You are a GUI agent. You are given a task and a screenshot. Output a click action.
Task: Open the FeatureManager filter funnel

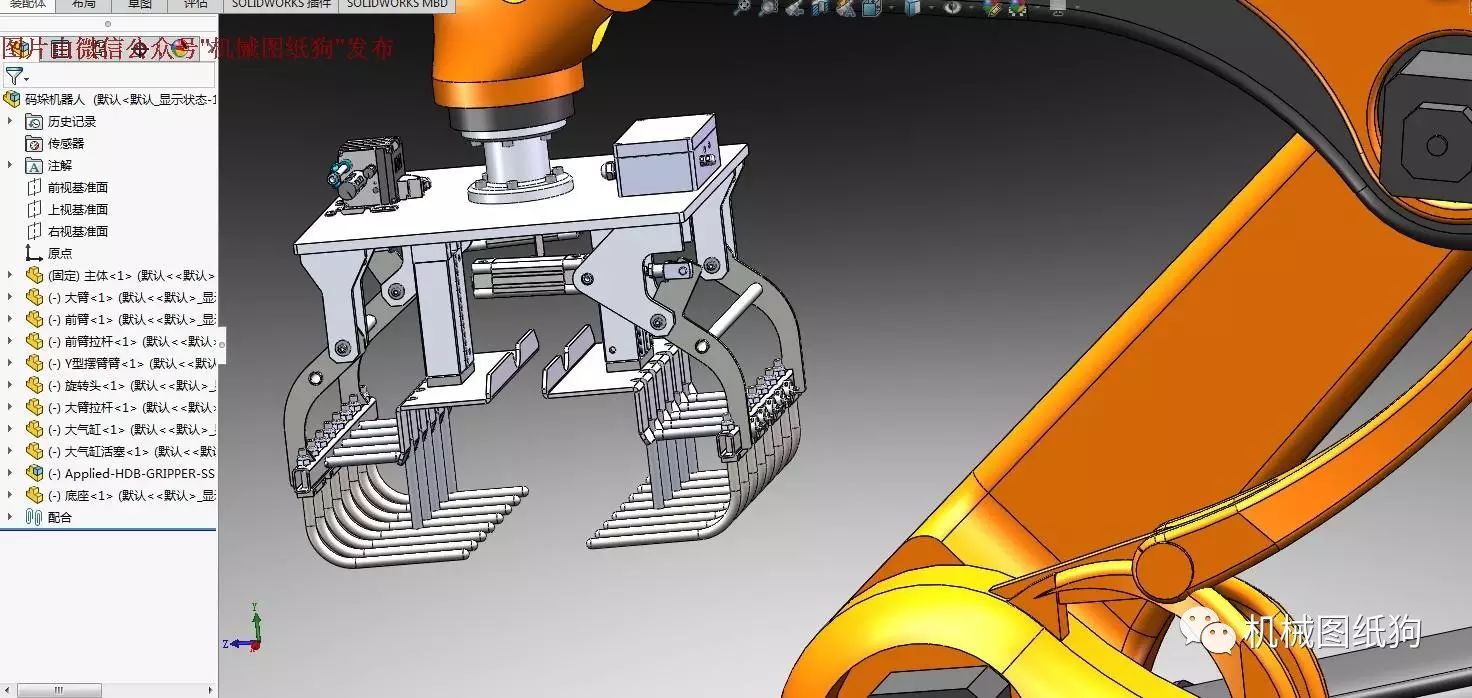tap(14, 76)
